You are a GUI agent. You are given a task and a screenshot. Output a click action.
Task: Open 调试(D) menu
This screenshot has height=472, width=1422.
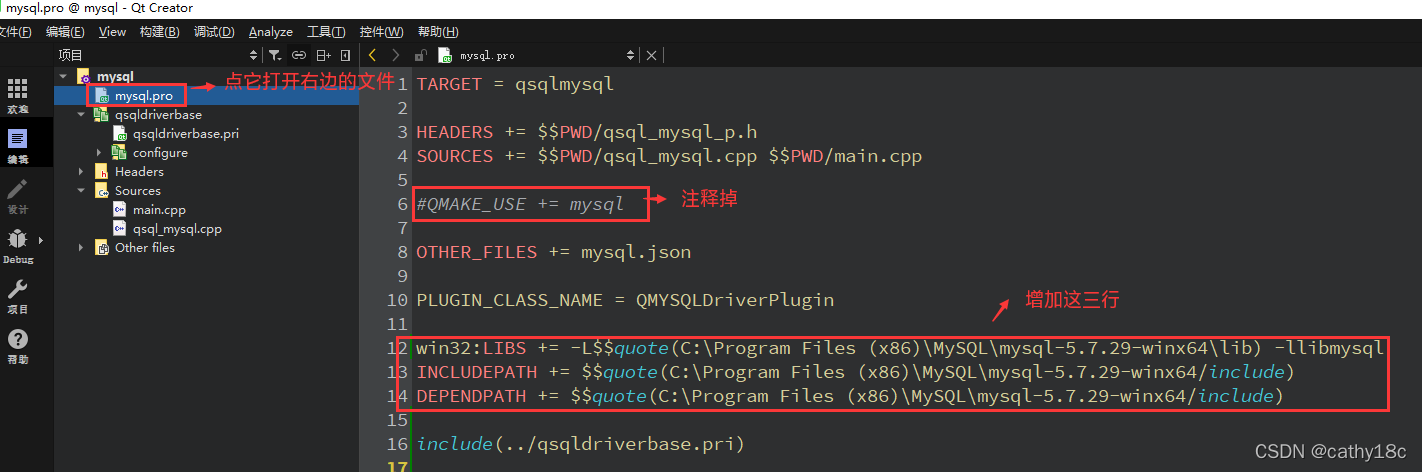pyautogui.click(x=214, y=32)
